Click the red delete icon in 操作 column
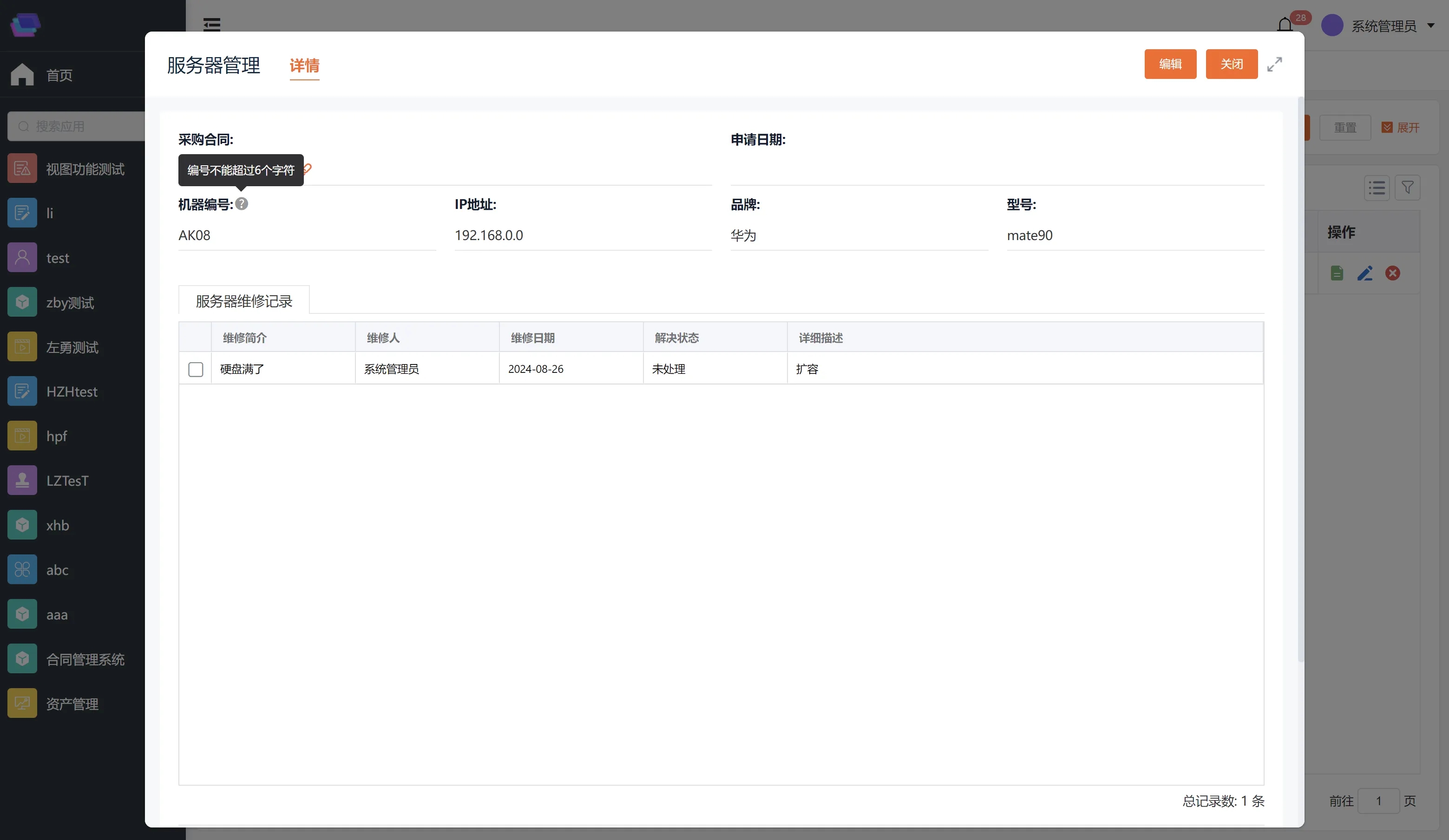Viewport: 1449px width, 840px height. tap(1392, 273)
